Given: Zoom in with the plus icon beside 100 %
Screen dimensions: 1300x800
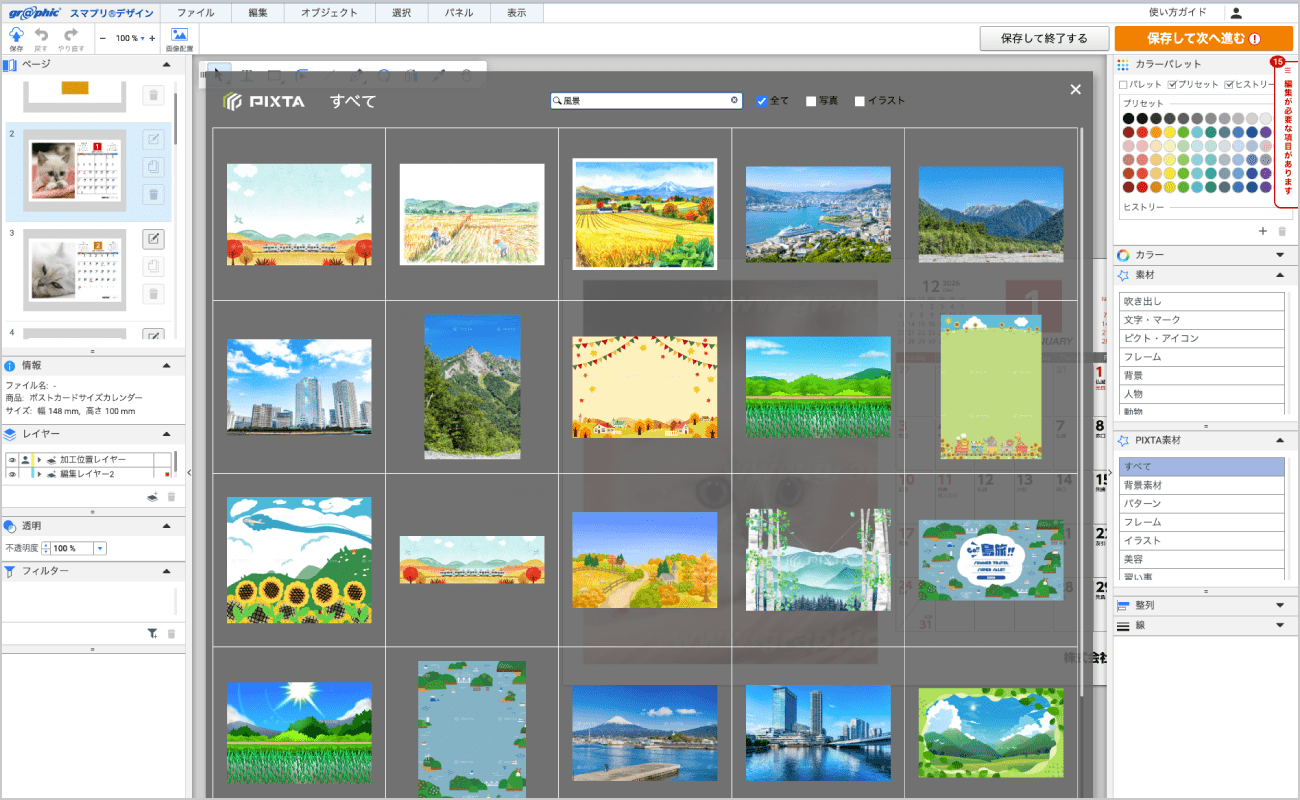Looking at the screenshot, I should coord(152,38).
